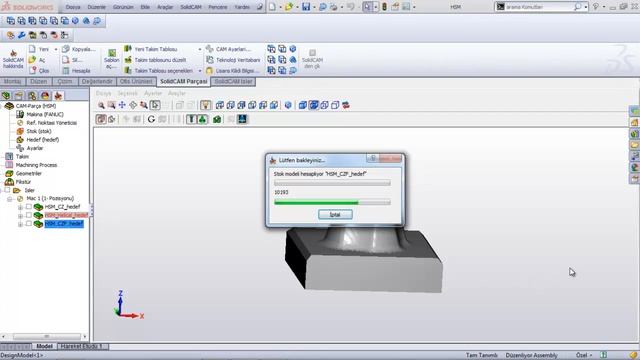This screenshot has width=640, height=360.
Task: Click the lower green progress bar in dialog
Action: [x=332, y=202]
